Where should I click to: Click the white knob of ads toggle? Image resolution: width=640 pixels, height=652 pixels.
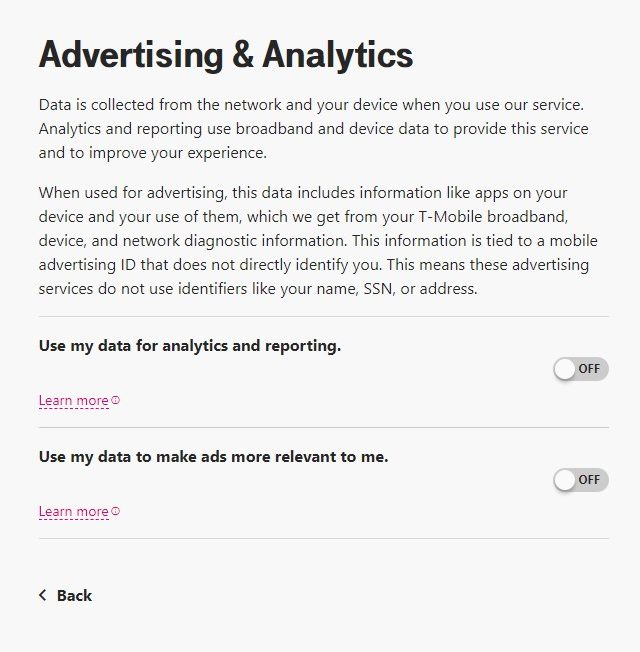click(x=566, y=480)
